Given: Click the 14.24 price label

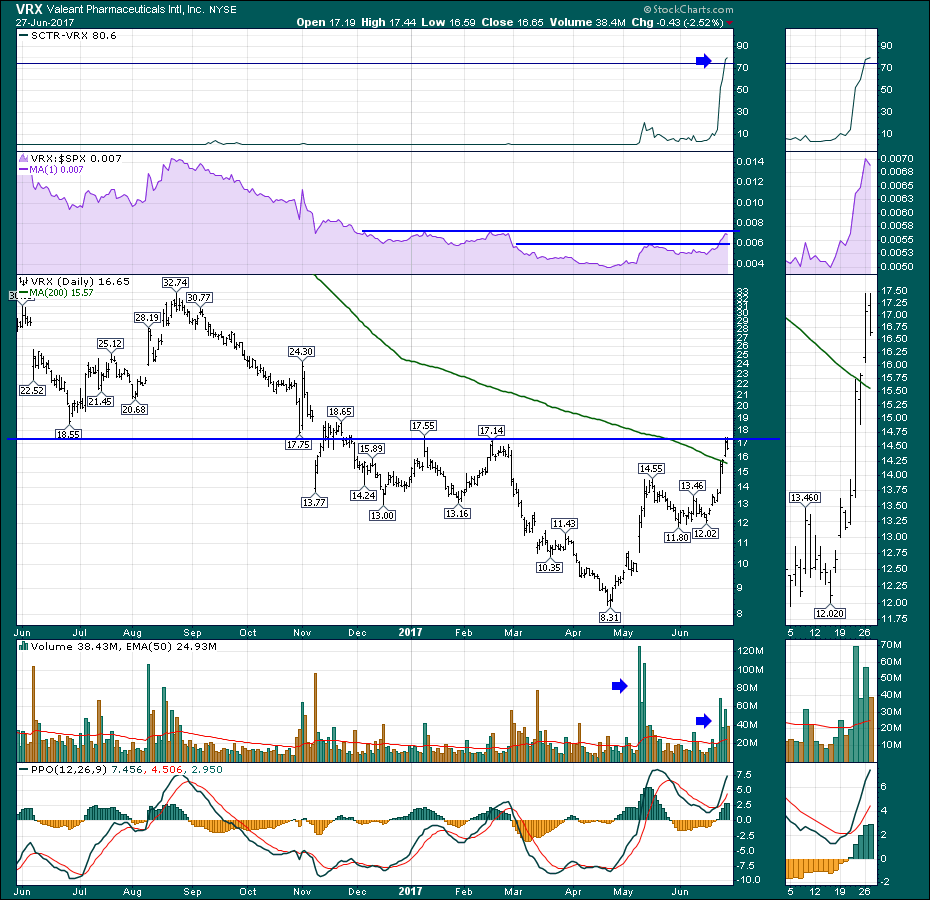Looking at the screenshot, I should pos(364,495).
